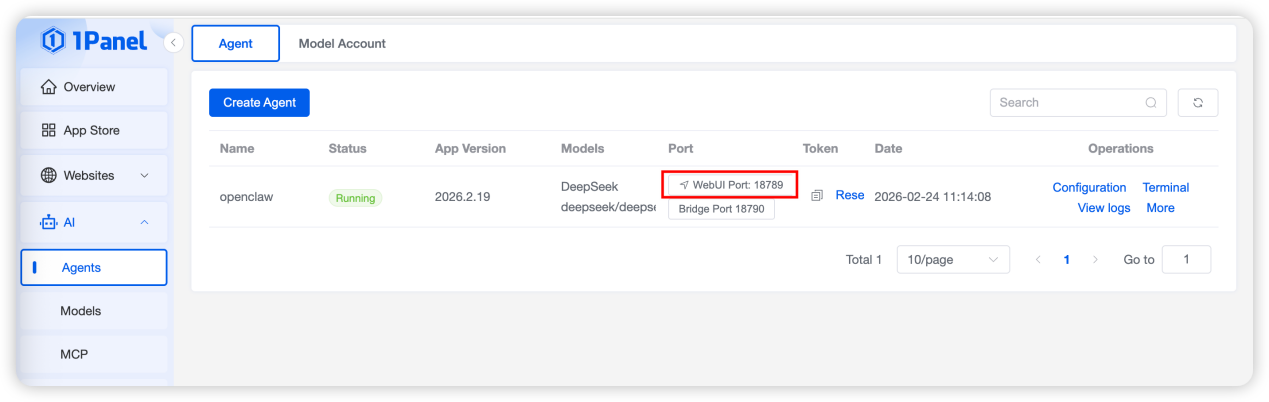Click the Websites globe icon
The width and height of the screenshot is (1269, 402).
[x=48, y=175]
